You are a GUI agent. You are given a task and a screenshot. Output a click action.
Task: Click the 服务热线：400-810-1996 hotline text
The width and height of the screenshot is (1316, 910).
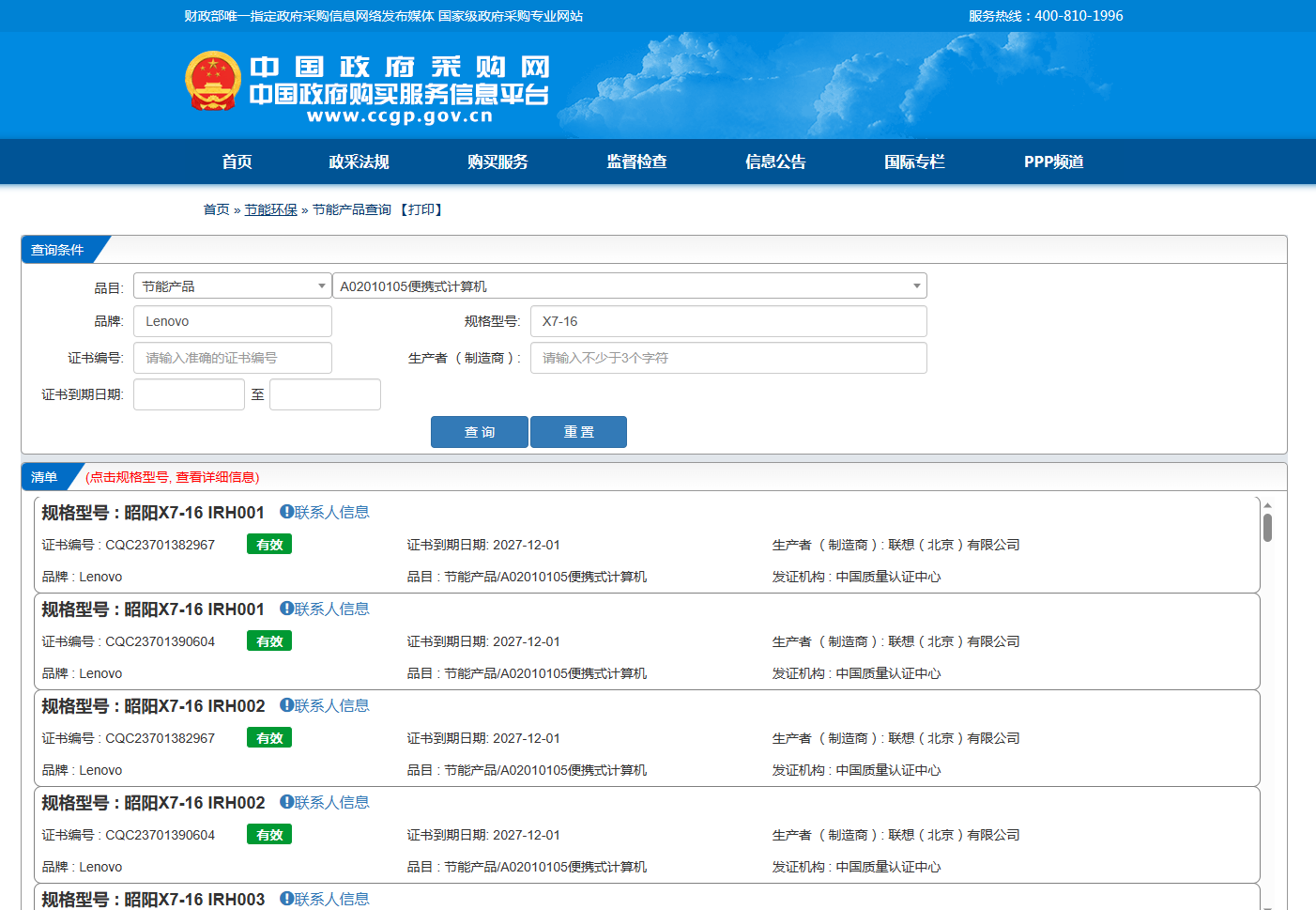[1046, 16]
